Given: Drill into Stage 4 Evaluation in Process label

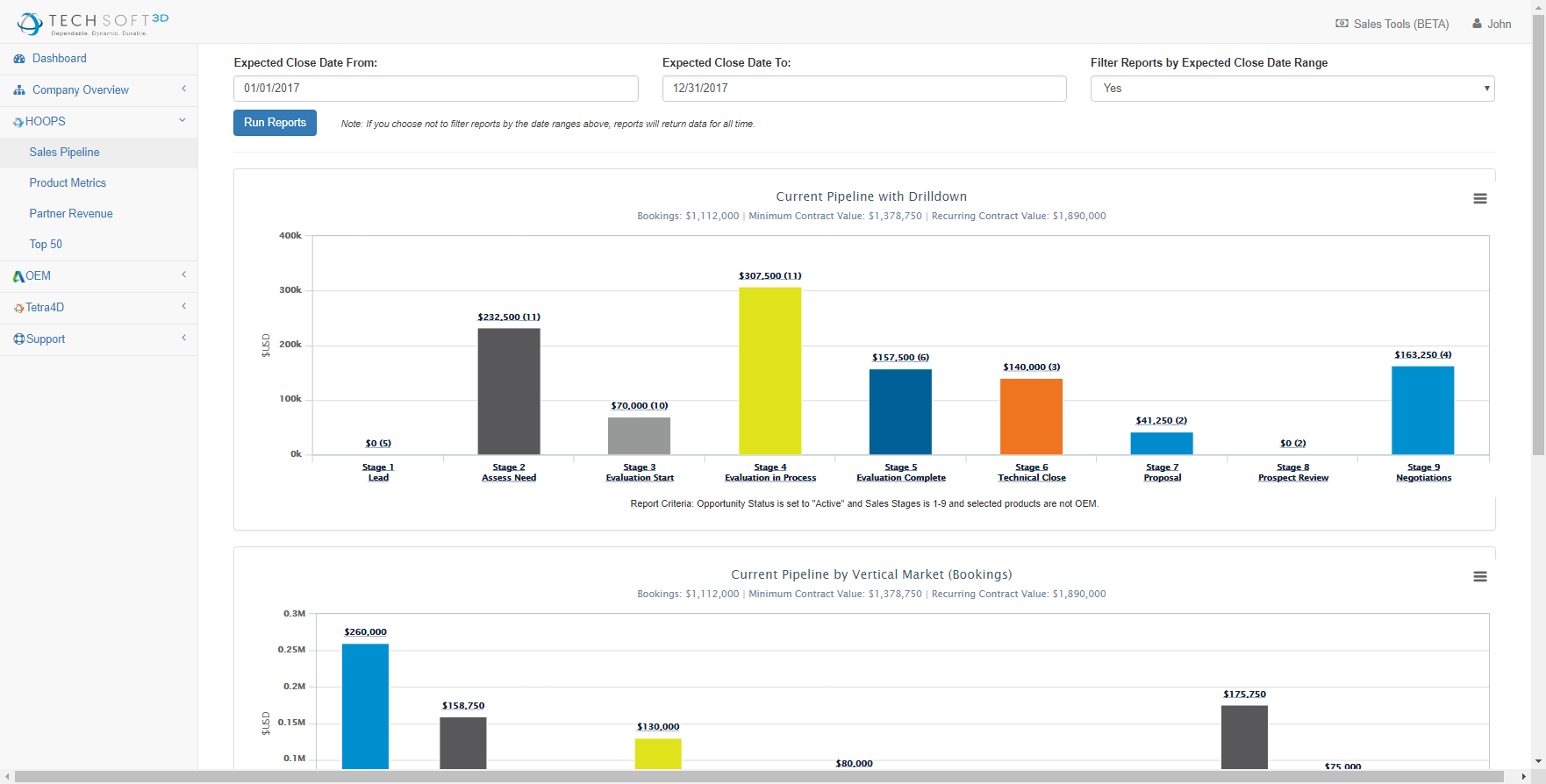Looking at the screenshot, I should pyautogui.click(x=770, y=473).
